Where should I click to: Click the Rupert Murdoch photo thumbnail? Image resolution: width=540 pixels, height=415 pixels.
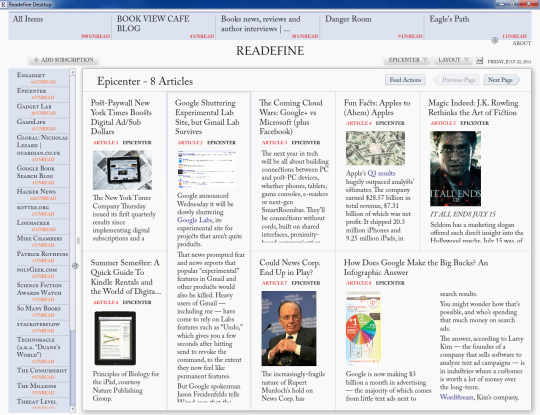coord(289,329)
